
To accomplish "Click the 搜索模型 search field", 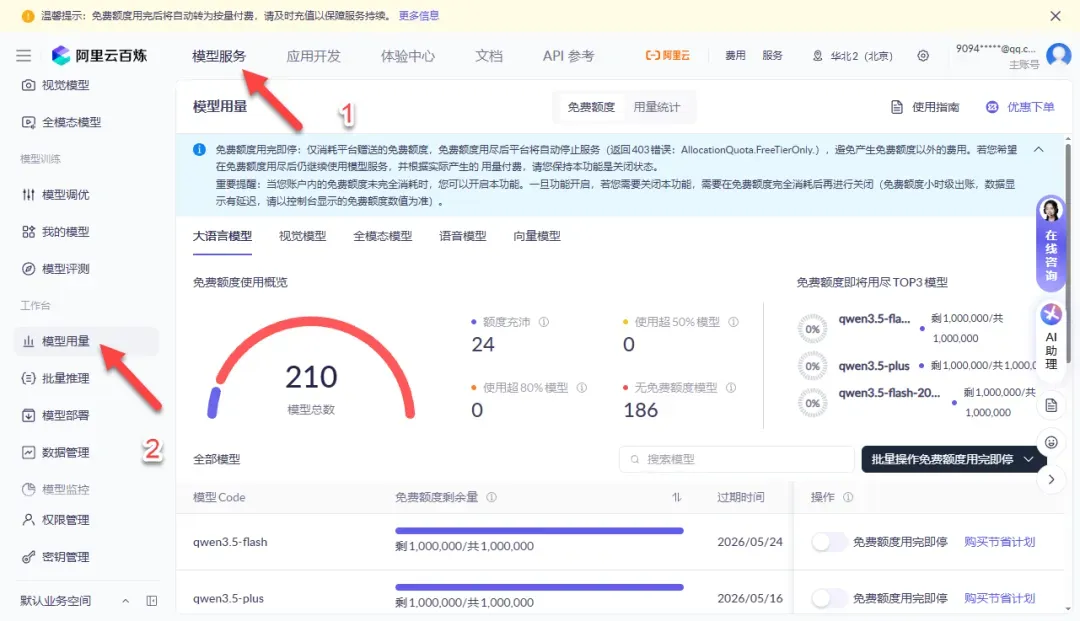I will coord(735,459).
